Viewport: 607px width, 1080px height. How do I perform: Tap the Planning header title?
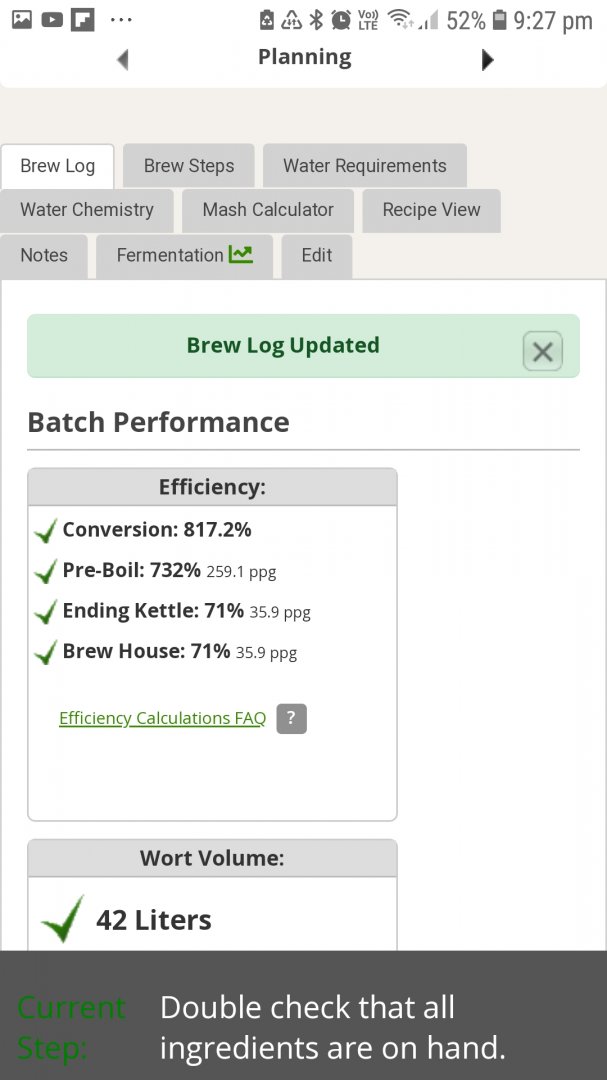coord(304,57)
